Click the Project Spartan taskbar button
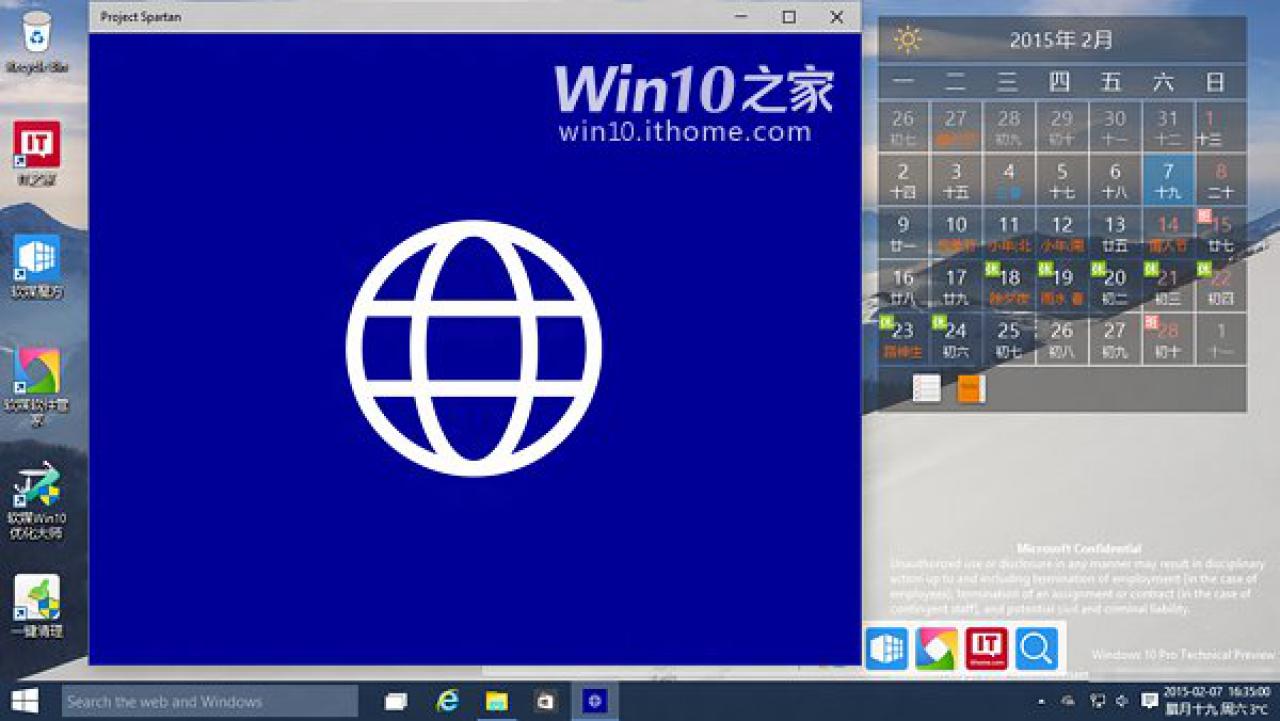The width and height of the screenshot is (1280, 721). pyautogui.click(x=595, y=701)
